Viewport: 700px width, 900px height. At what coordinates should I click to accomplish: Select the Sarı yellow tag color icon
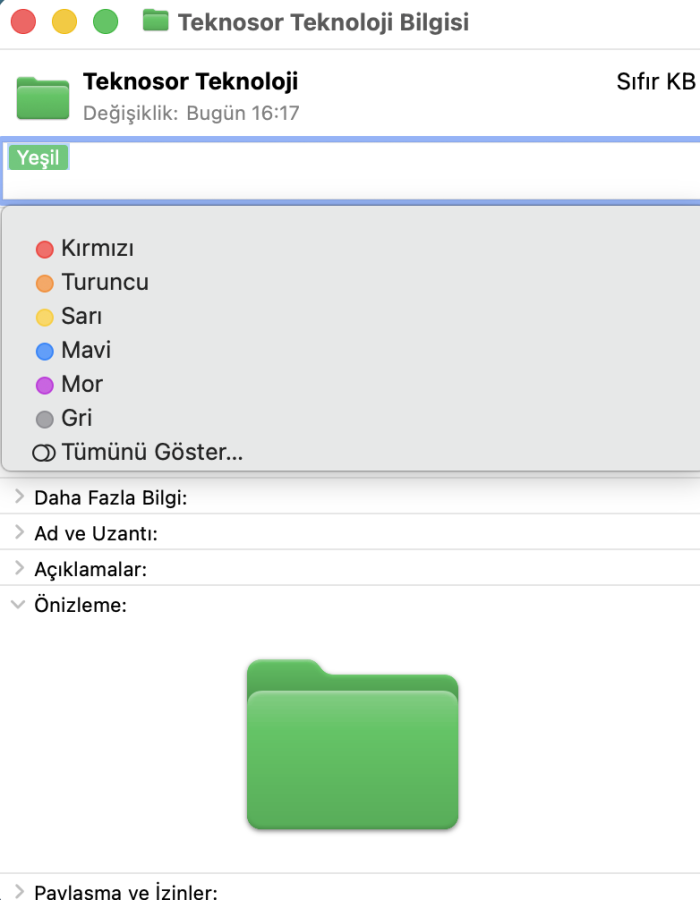click(44, 316)
